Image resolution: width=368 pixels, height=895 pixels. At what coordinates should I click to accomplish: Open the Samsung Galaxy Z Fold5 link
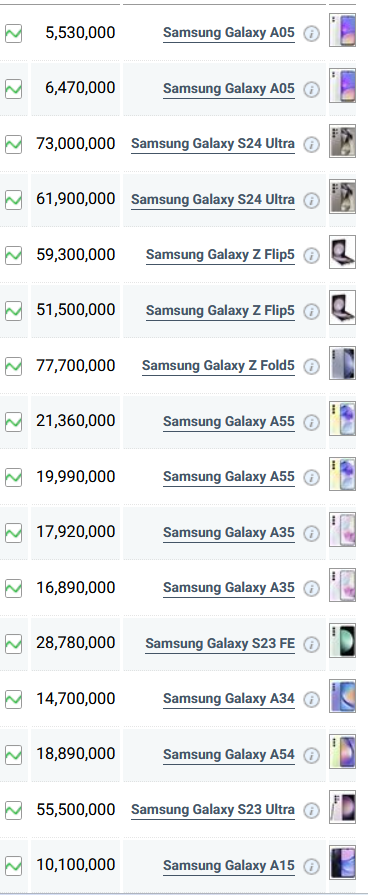tap(218, 366)
